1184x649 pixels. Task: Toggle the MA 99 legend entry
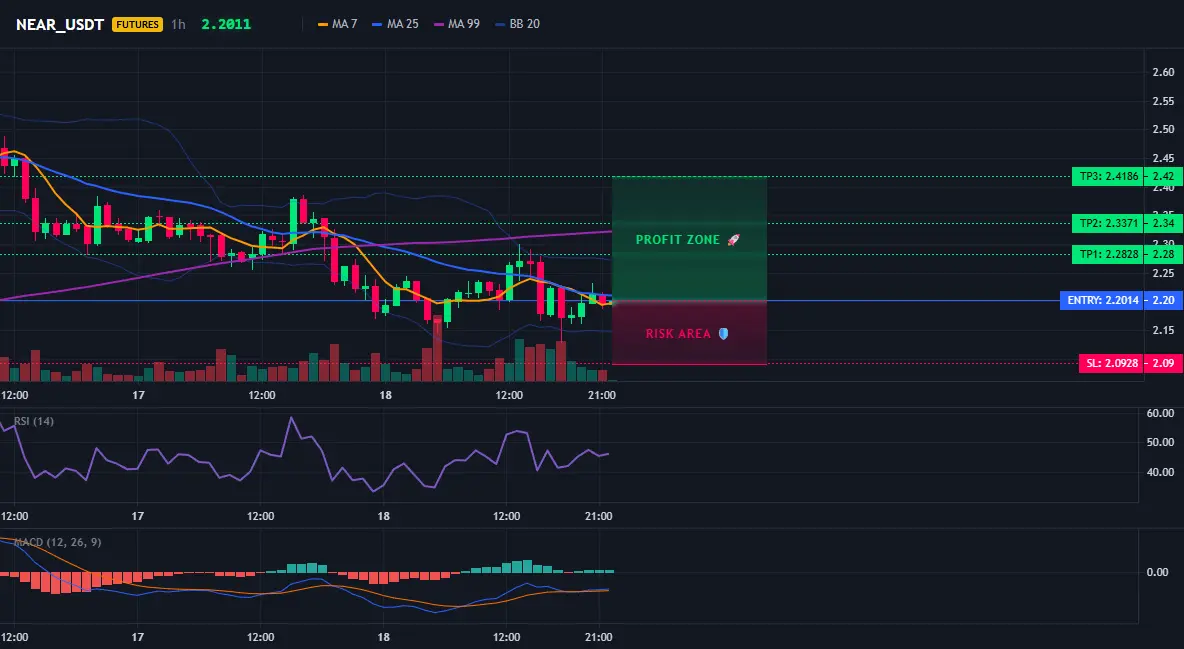[457, 24]
